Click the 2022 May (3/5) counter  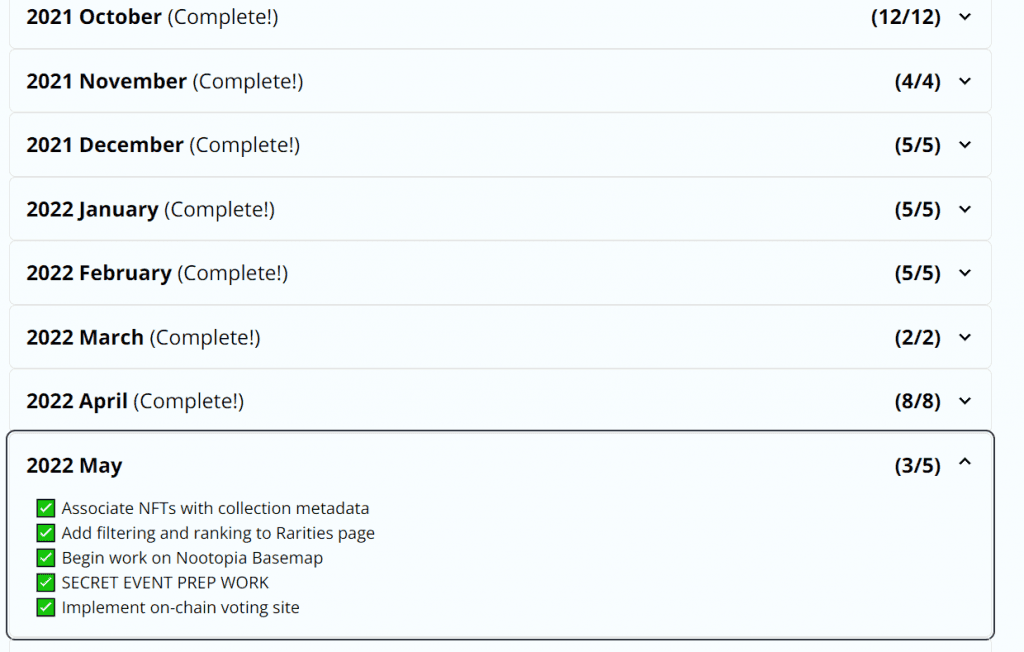[918, 466]
